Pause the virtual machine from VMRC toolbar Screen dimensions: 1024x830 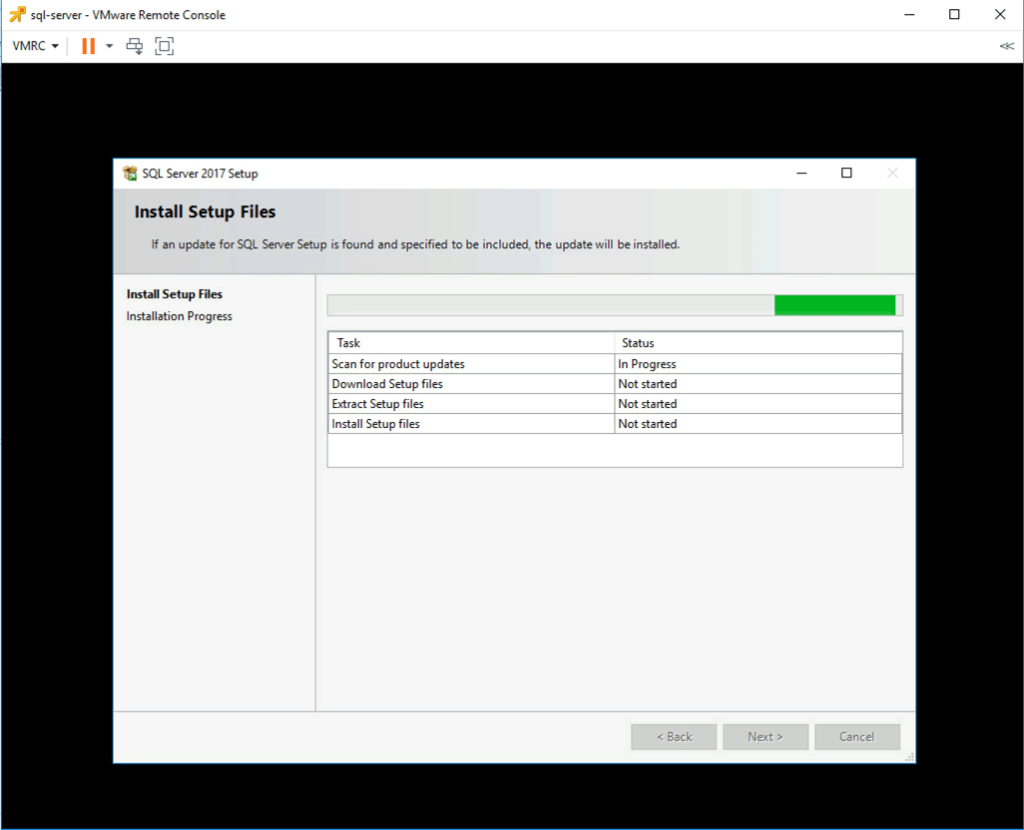point(88,46)
